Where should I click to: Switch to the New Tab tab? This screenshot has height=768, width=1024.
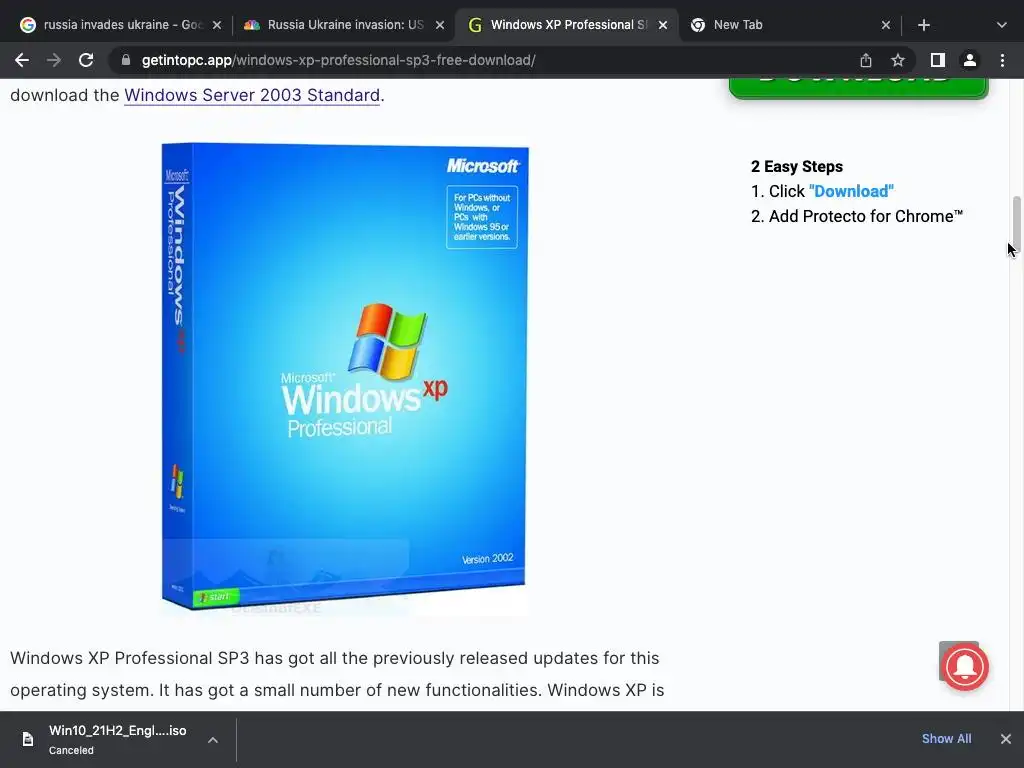click(784, 25)
